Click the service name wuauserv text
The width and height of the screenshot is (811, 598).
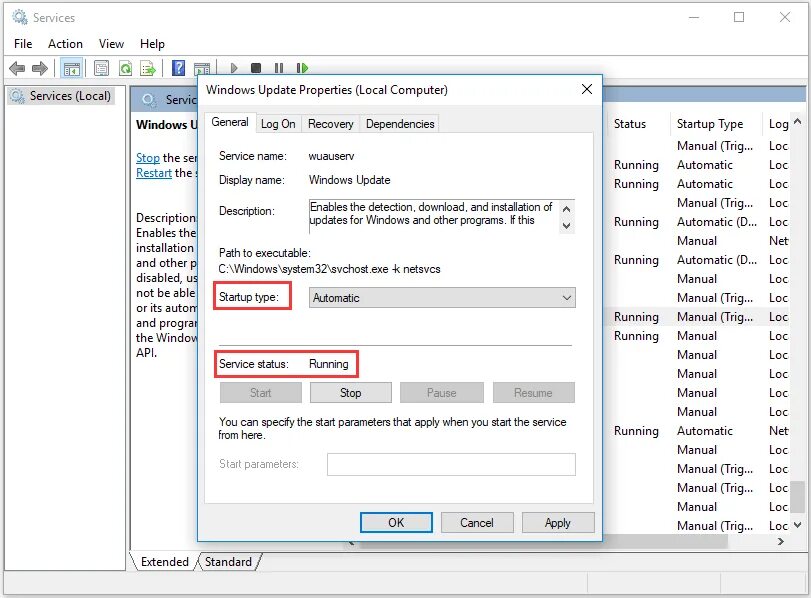point(332,156)
